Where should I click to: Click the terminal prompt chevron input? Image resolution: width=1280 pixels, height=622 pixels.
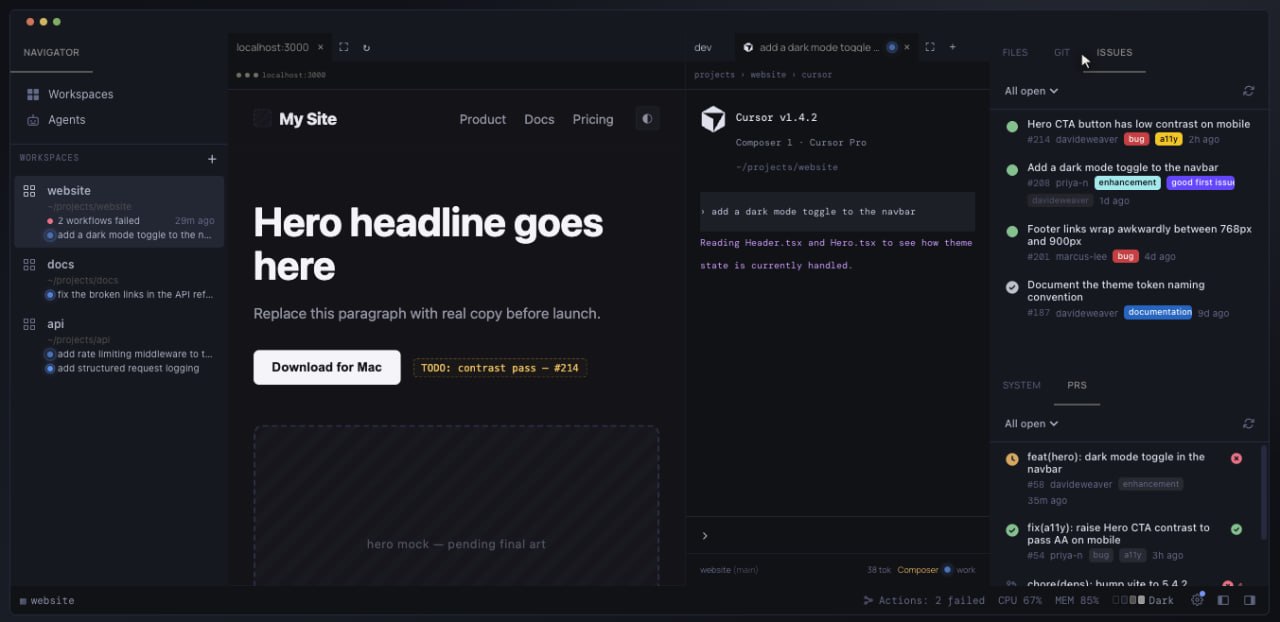pos(705,536)
